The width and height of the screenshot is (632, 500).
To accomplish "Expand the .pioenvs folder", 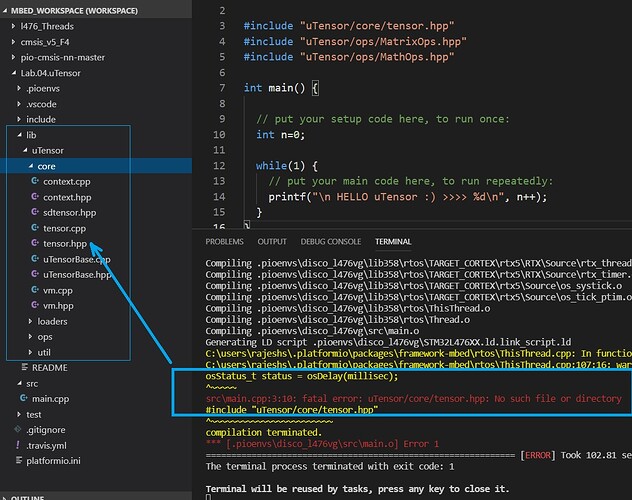I will click(x=19, y=88).
